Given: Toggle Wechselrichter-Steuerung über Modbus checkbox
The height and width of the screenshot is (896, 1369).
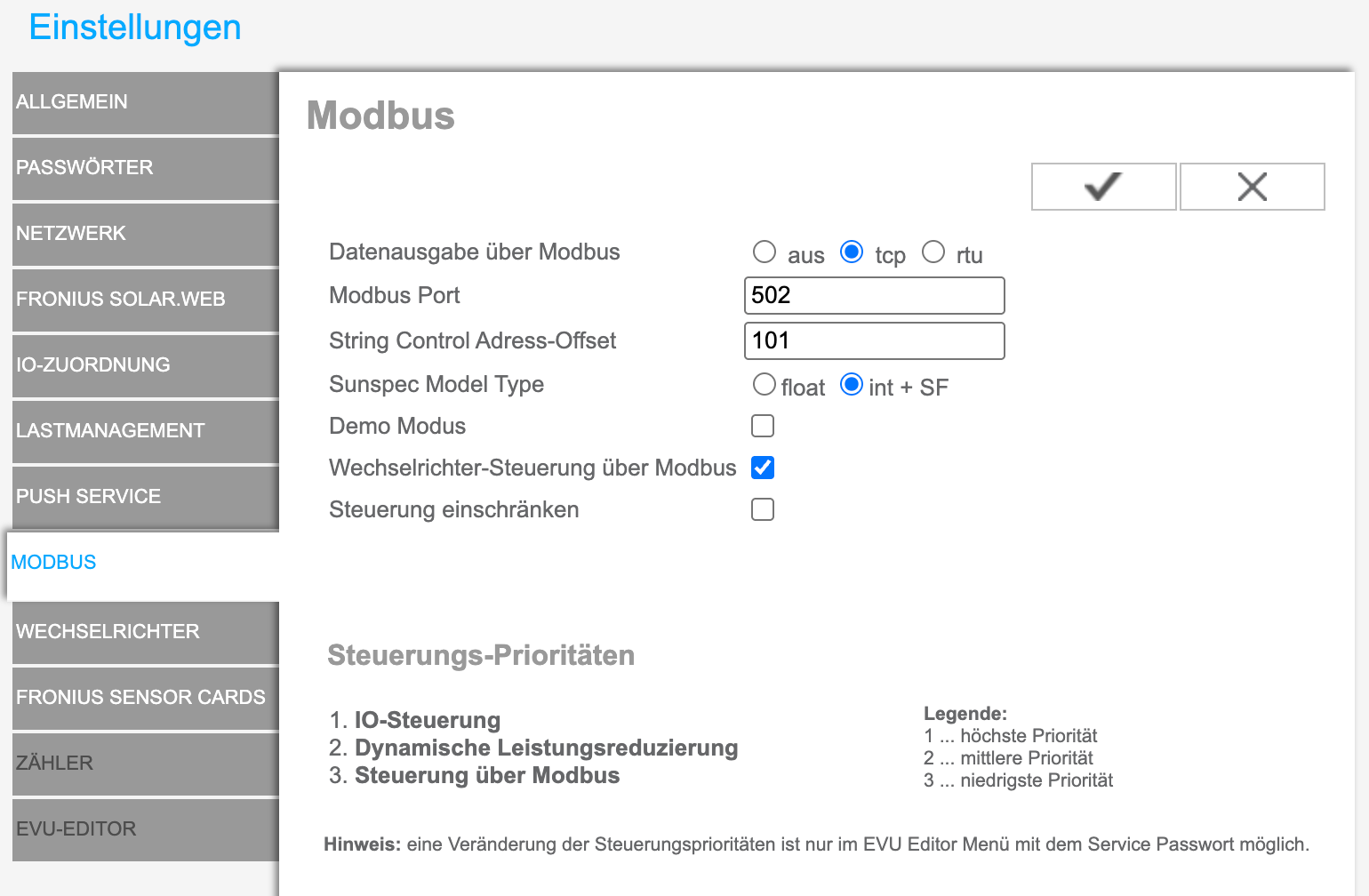Looking at the screenshot, I should tap(763, 468).
